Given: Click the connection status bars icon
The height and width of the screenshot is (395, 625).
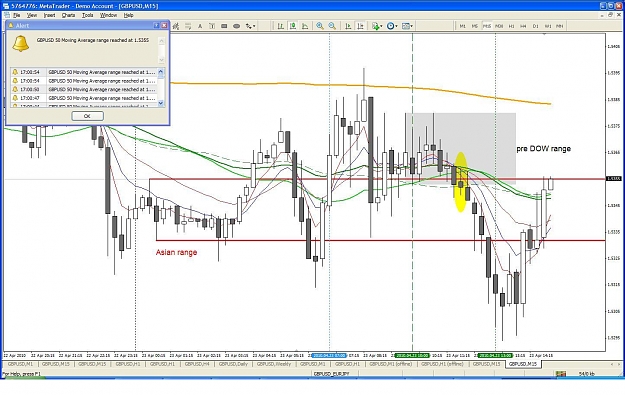Looking at the screenshot, I should coord(561,374).
